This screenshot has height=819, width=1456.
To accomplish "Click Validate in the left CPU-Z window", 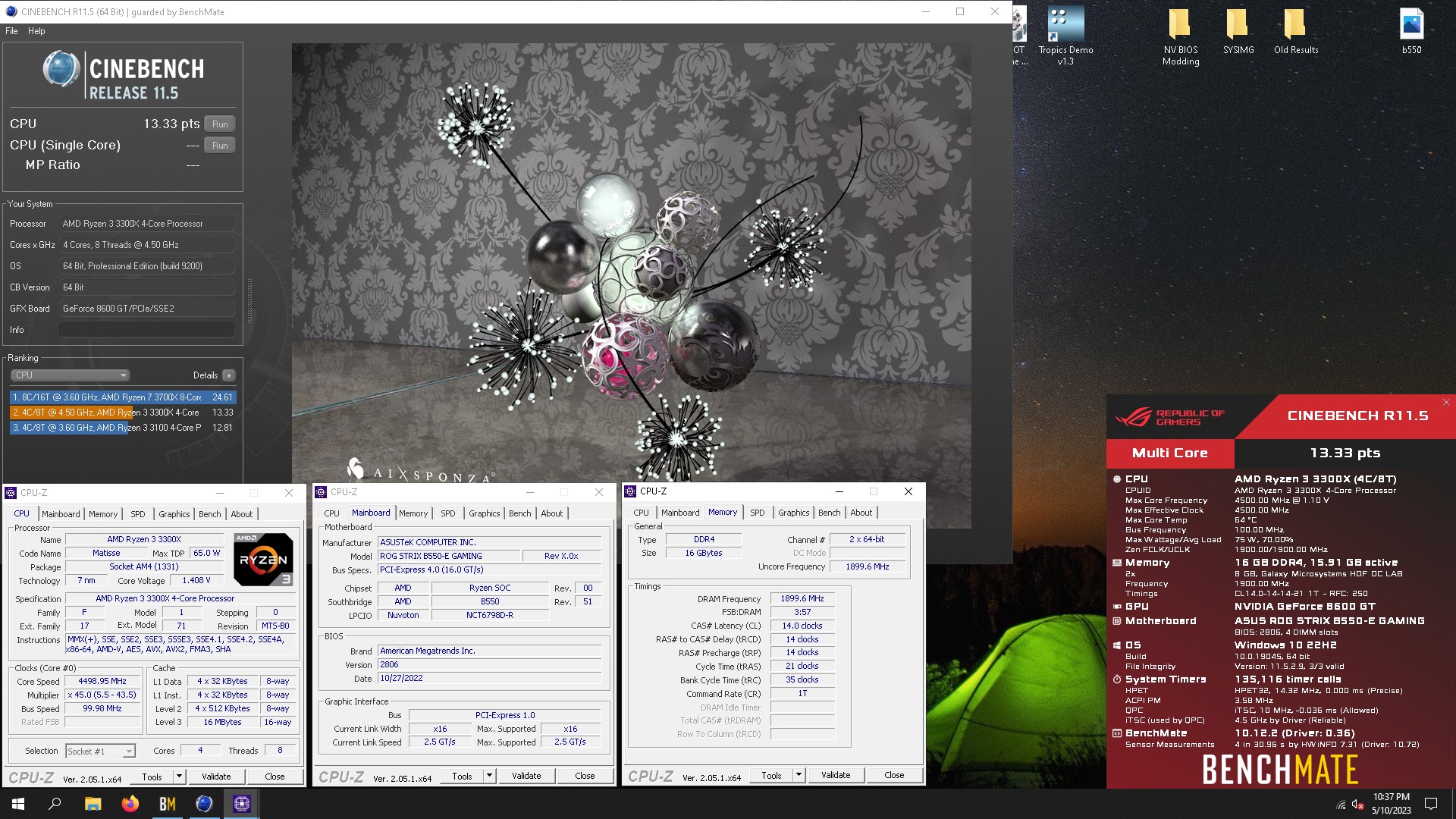I will 216,777.
